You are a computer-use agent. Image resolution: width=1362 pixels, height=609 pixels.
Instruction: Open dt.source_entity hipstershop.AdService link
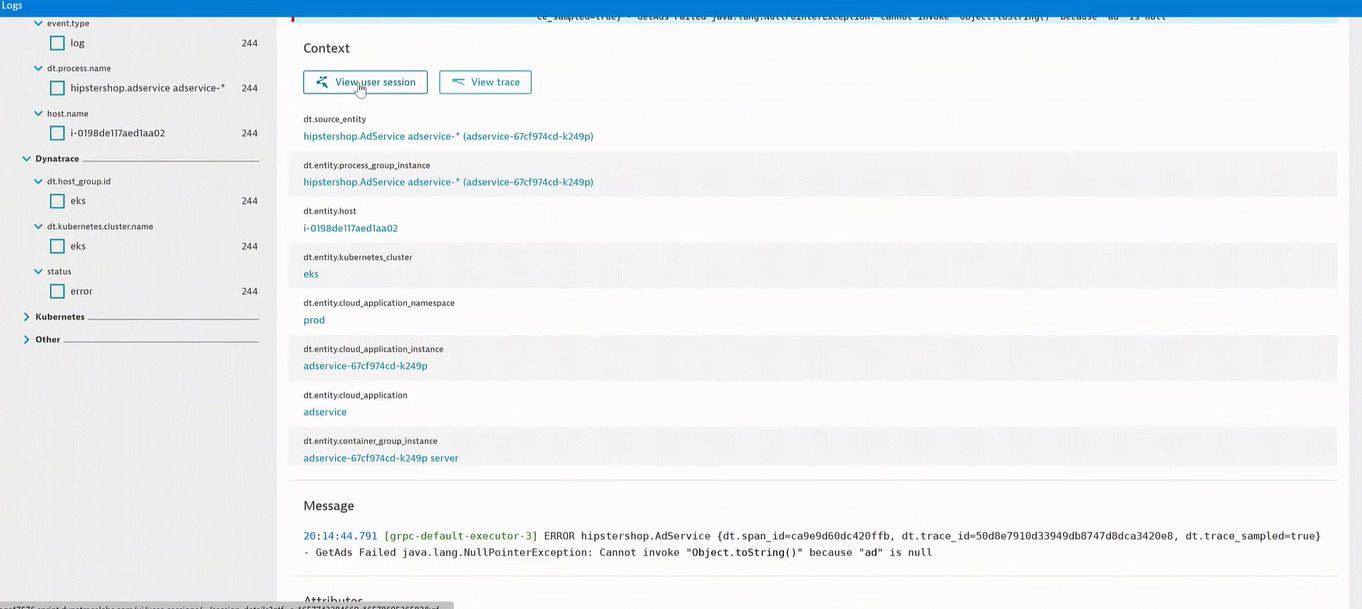pyautogui.click(x=448, y=136)
